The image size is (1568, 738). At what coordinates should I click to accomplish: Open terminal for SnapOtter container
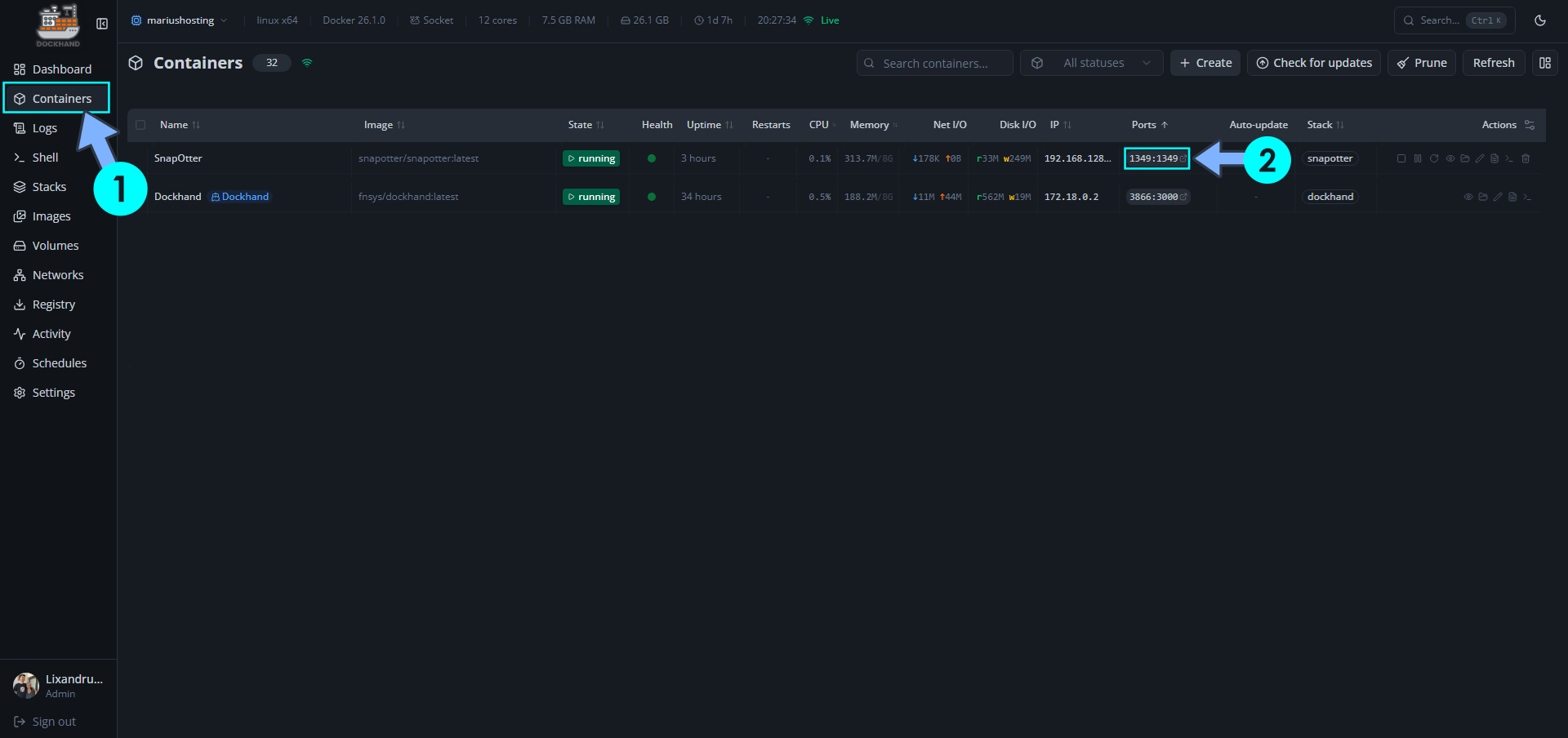tap(1509, 158)
